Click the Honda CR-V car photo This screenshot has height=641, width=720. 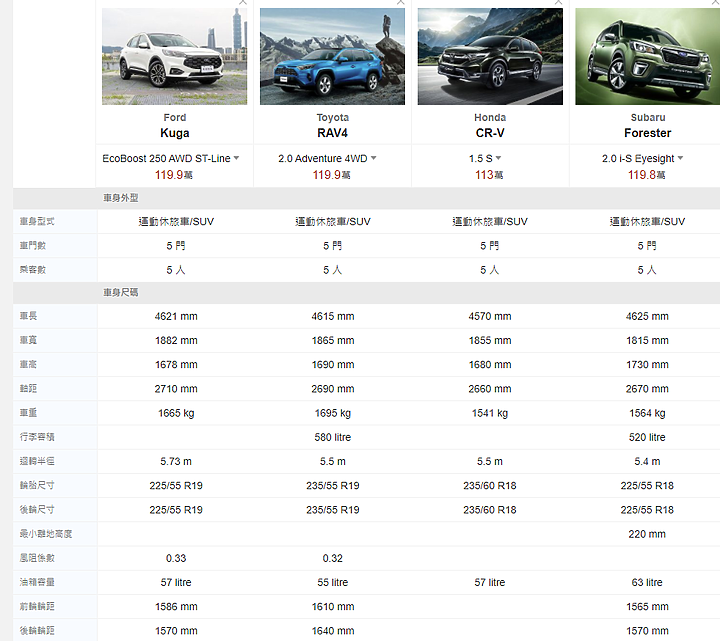(x=490, y=56)
